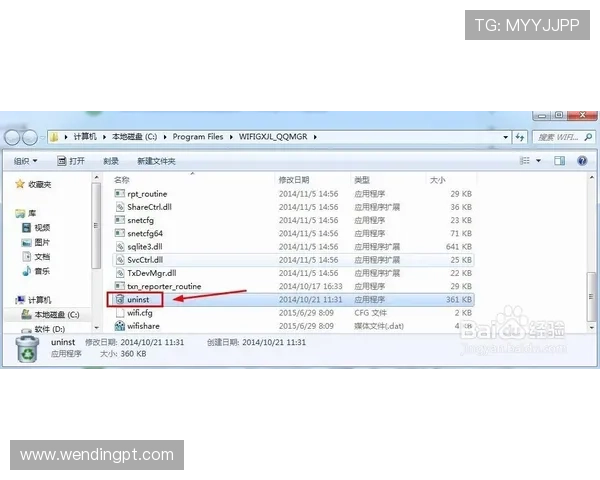The image size is (600, 480).
Task: Open 文档 library
Action: [x=36, y=257]
